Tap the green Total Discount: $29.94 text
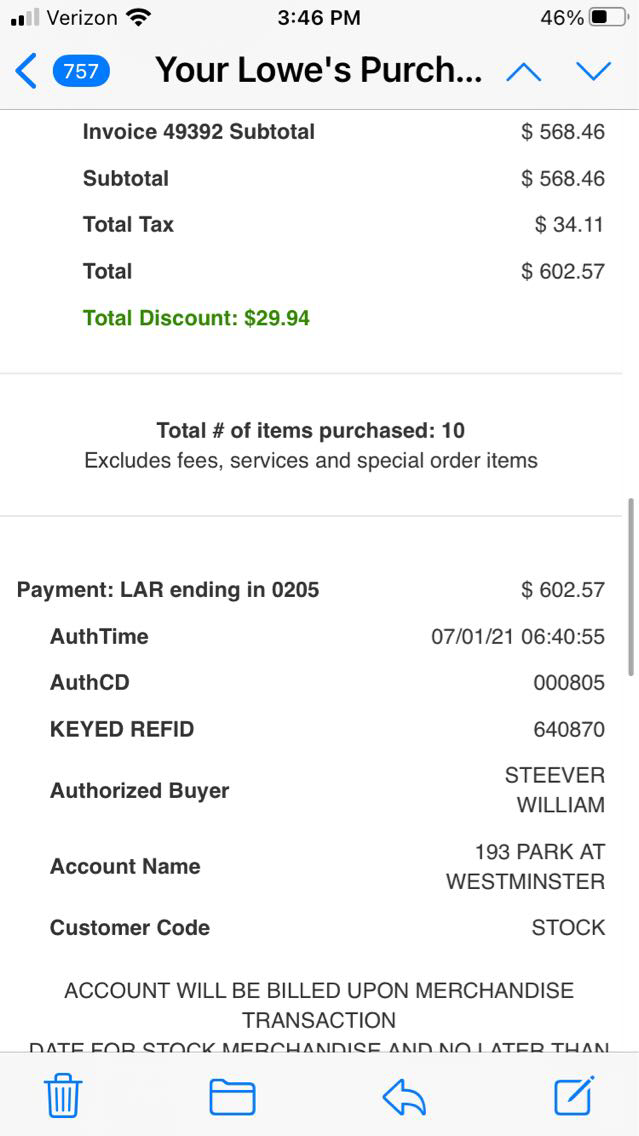 tap(196, 318)
